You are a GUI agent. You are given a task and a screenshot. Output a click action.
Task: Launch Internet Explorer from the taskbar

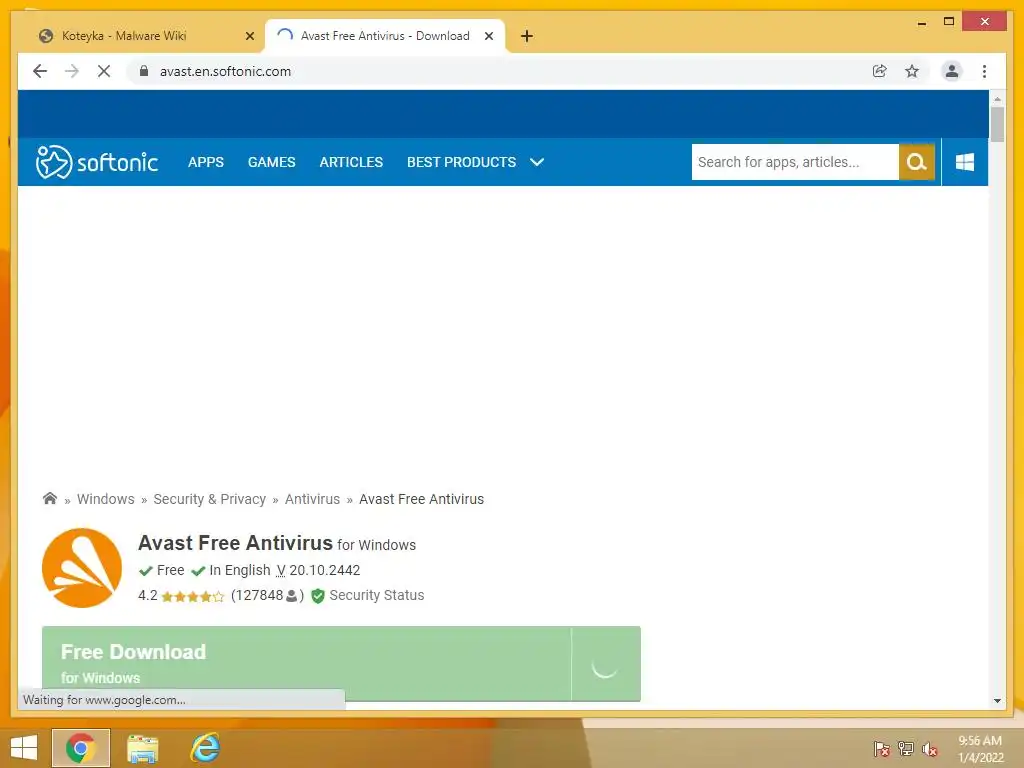(204, 748)
